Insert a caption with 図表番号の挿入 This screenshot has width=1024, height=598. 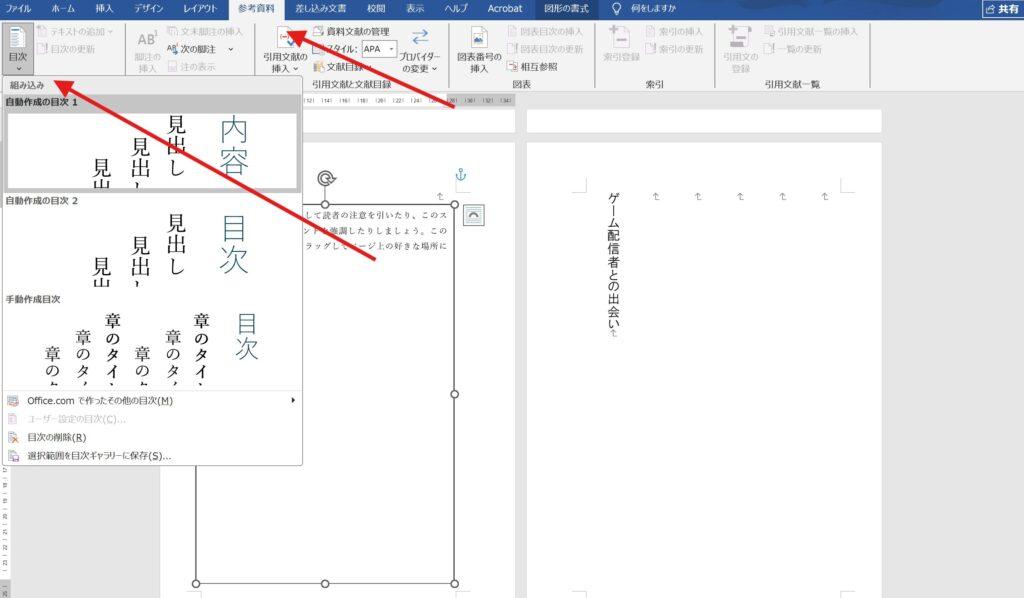pos(480,47)
